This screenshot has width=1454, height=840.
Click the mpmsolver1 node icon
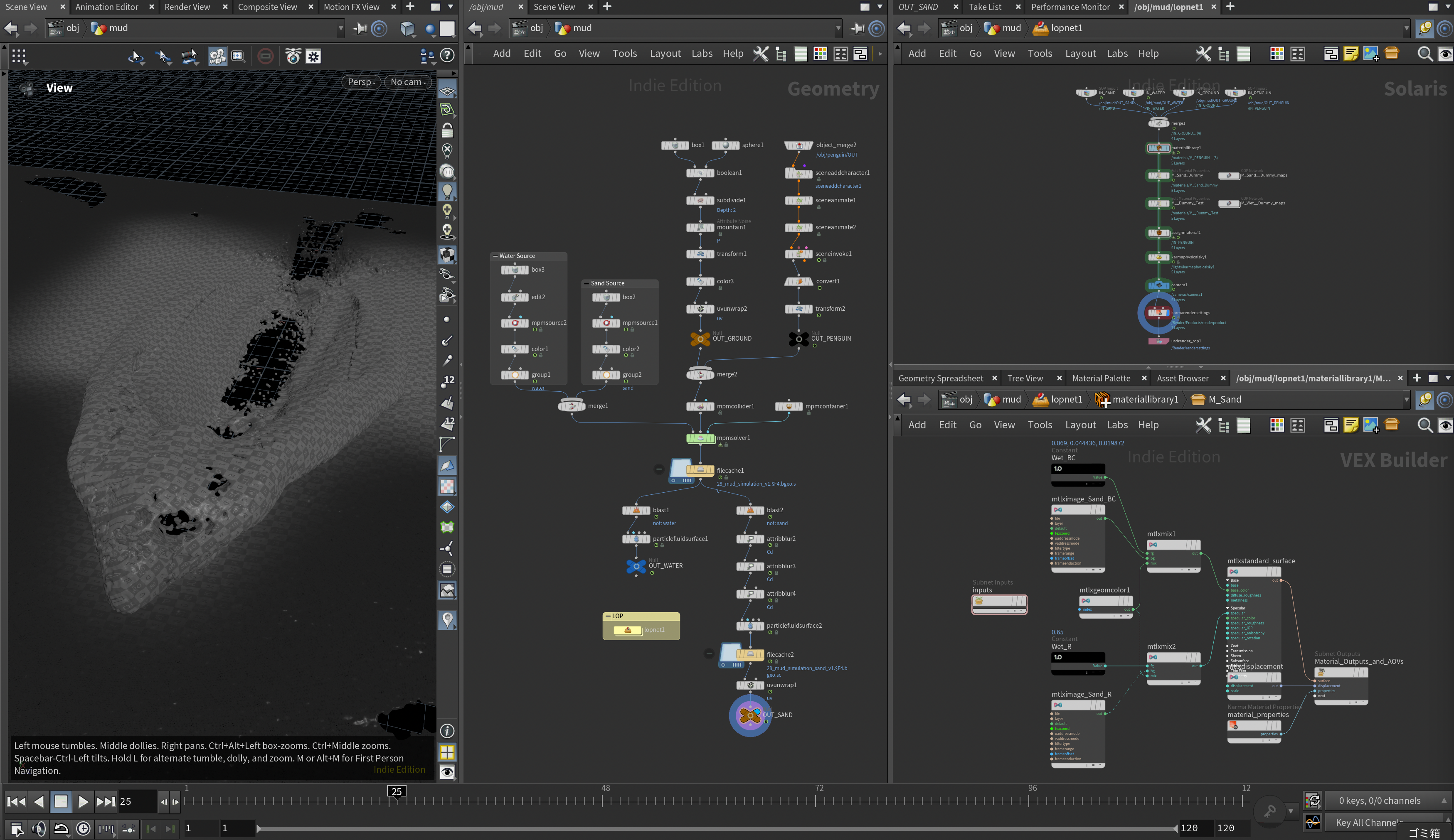(x=700, y=438)
